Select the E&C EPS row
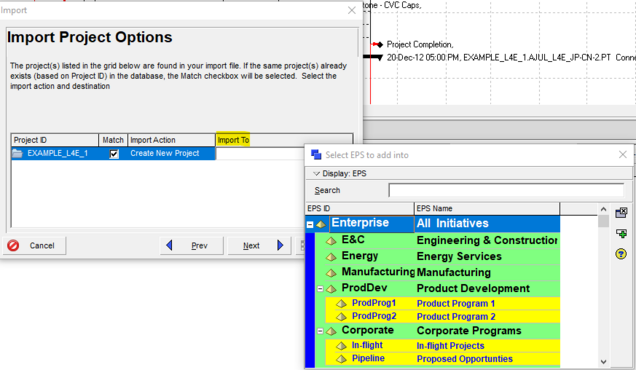Screen dimensions: 636x370 coord(437,241)
